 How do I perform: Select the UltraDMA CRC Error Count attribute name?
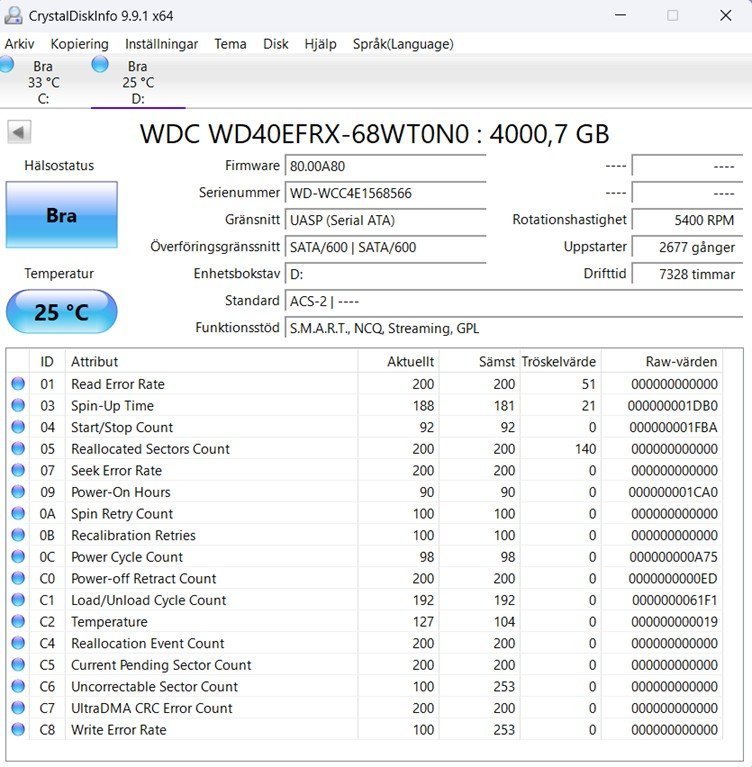point(152,708)
